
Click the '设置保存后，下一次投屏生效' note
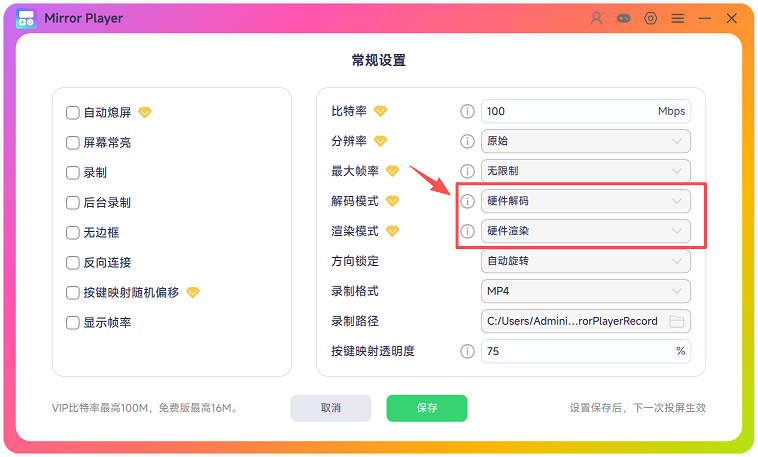[638, 408]
